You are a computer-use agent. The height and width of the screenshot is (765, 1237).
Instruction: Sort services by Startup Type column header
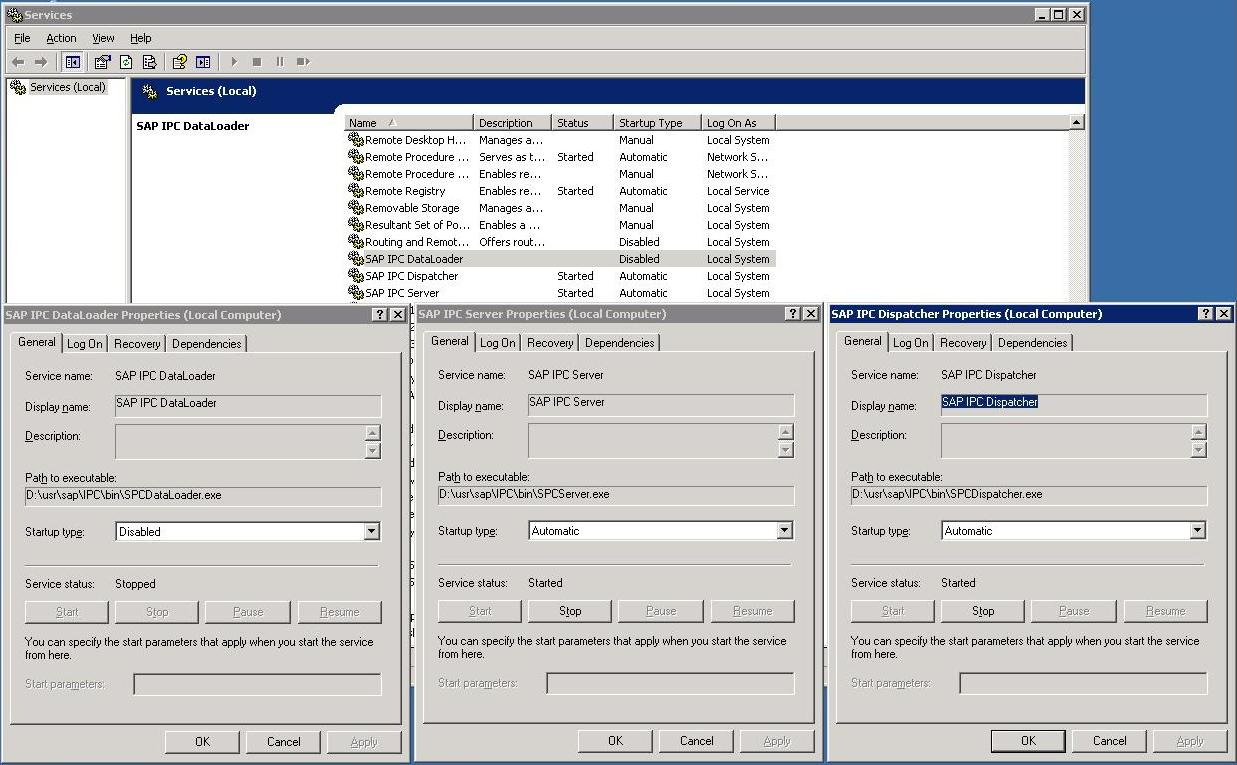click(657, 123)
